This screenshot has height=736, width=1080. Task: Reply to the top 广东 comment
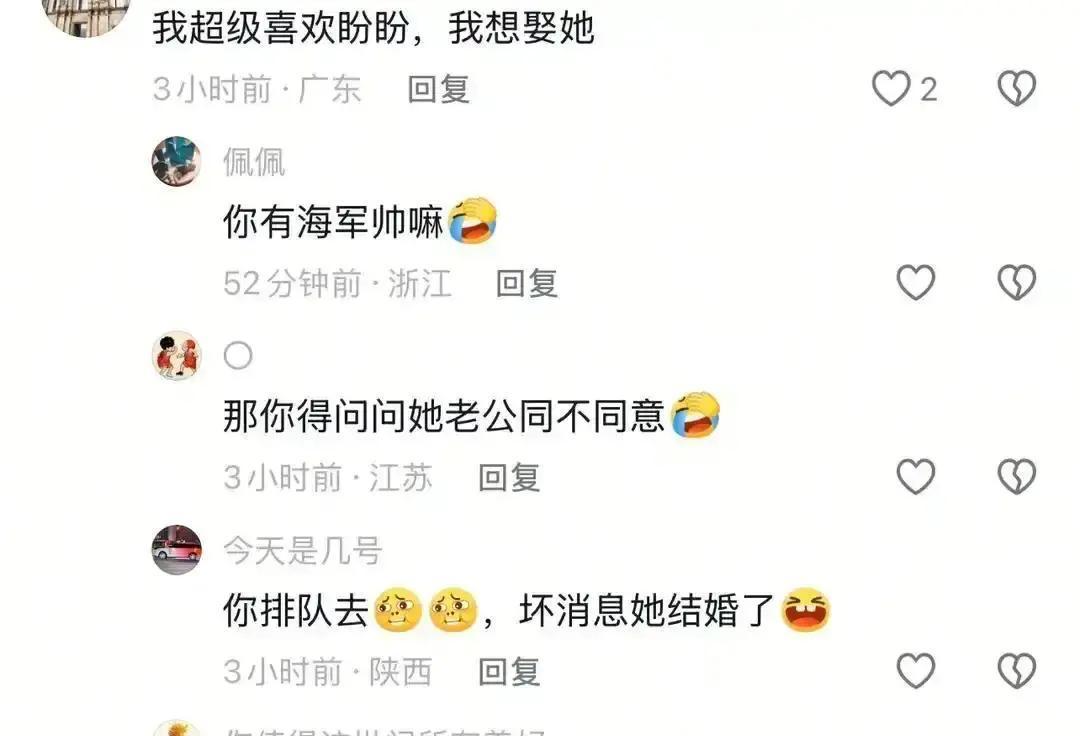coord(439,90)
